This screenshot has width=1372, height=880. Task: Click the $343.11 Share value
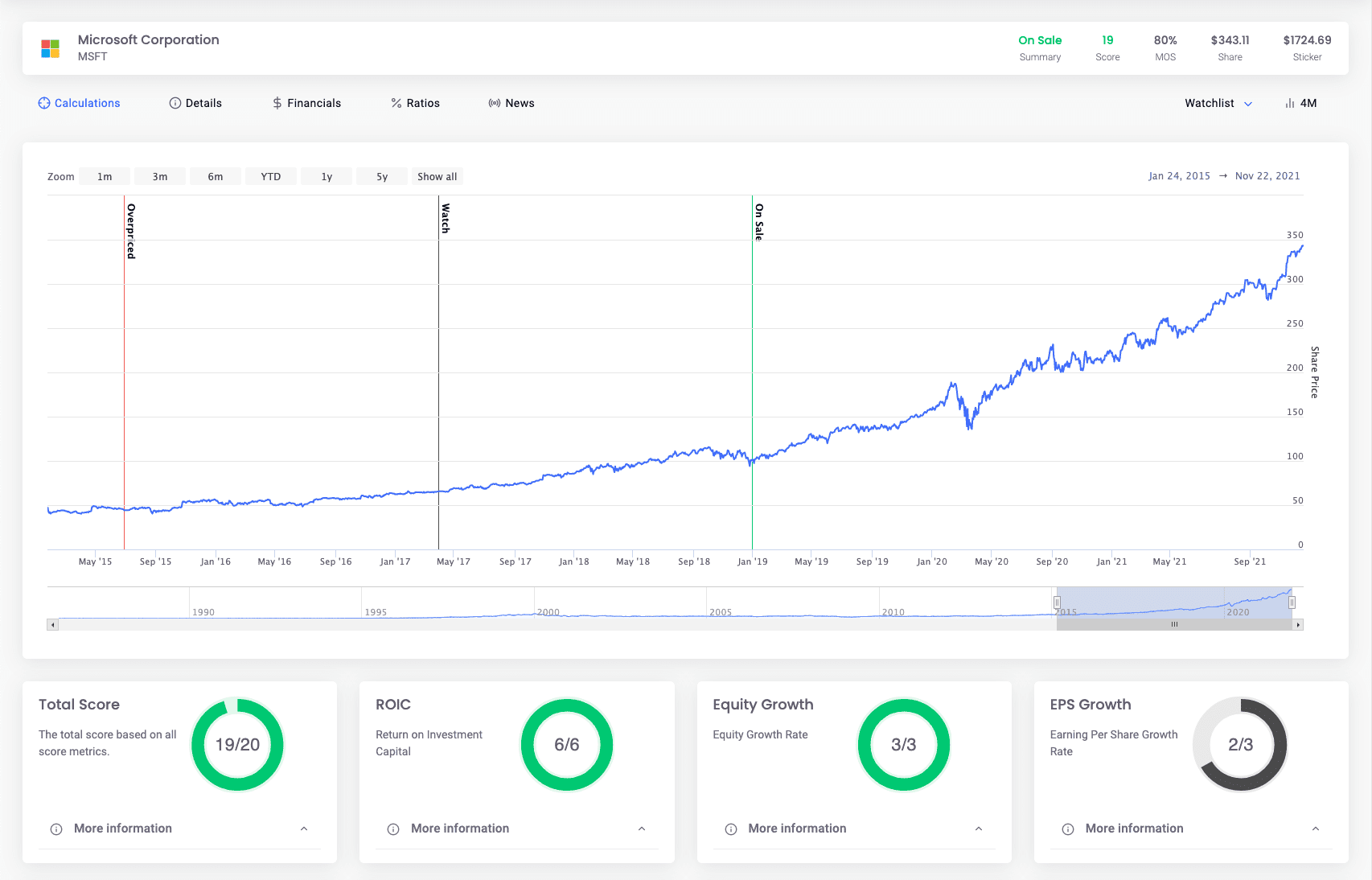tap(1230, 40)
